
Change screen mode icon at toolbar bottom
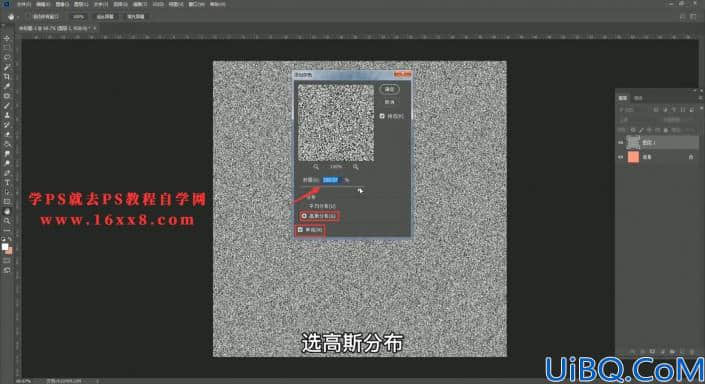(7, 270)
